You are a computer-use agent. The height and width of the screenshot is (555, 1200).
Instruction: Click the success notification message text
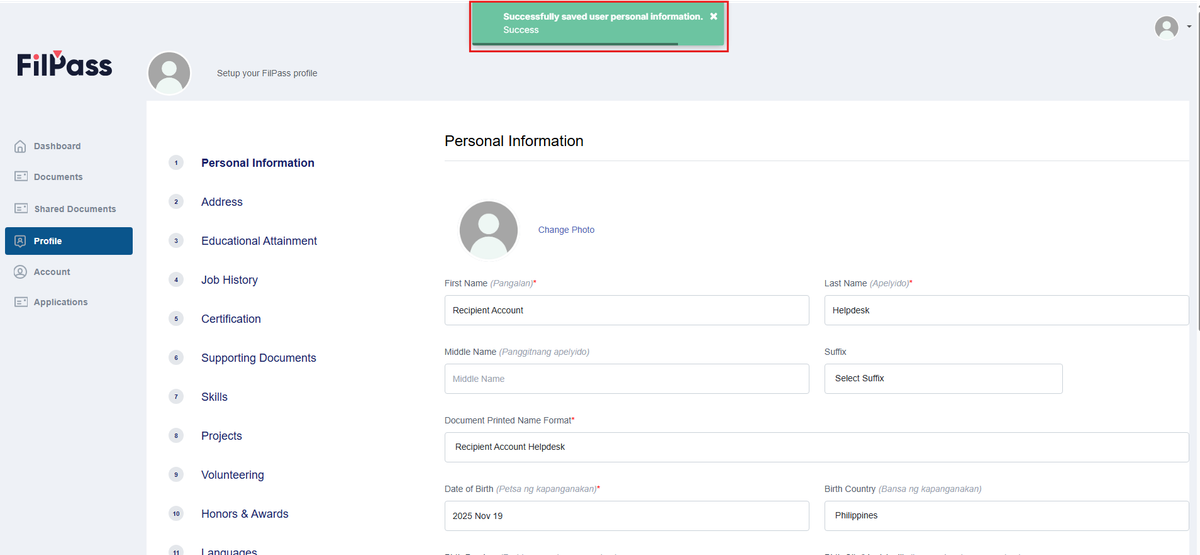(602, 16)
